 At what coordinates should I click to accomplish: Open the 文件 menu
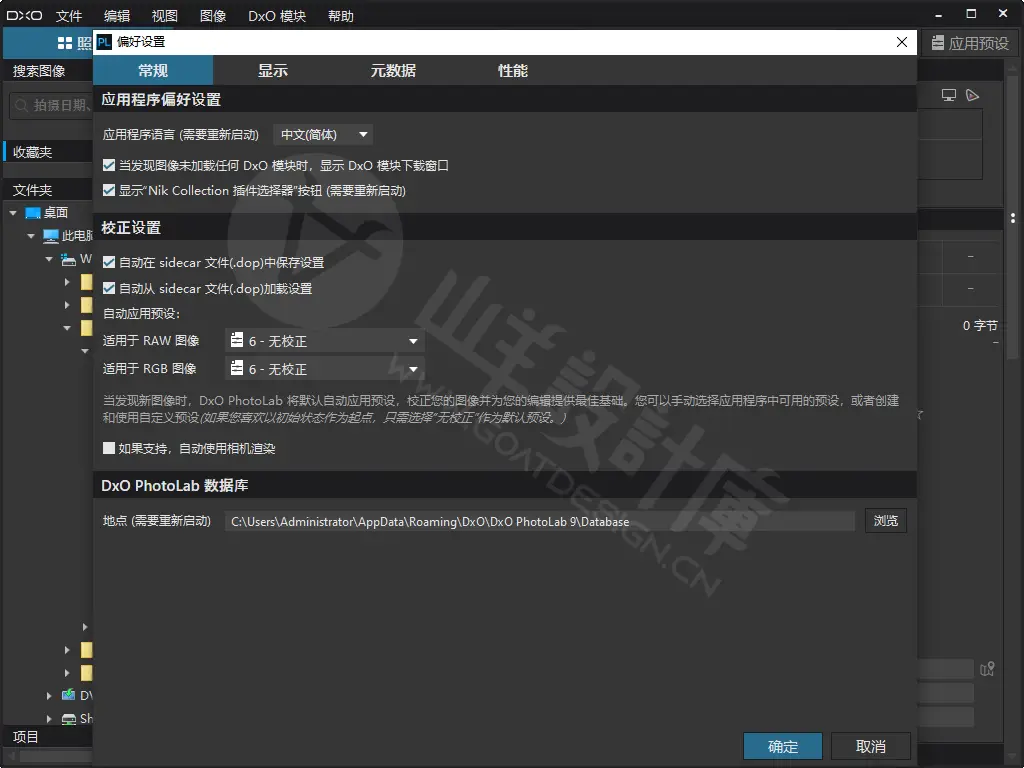pyautogui.click(x=69, y=16)
